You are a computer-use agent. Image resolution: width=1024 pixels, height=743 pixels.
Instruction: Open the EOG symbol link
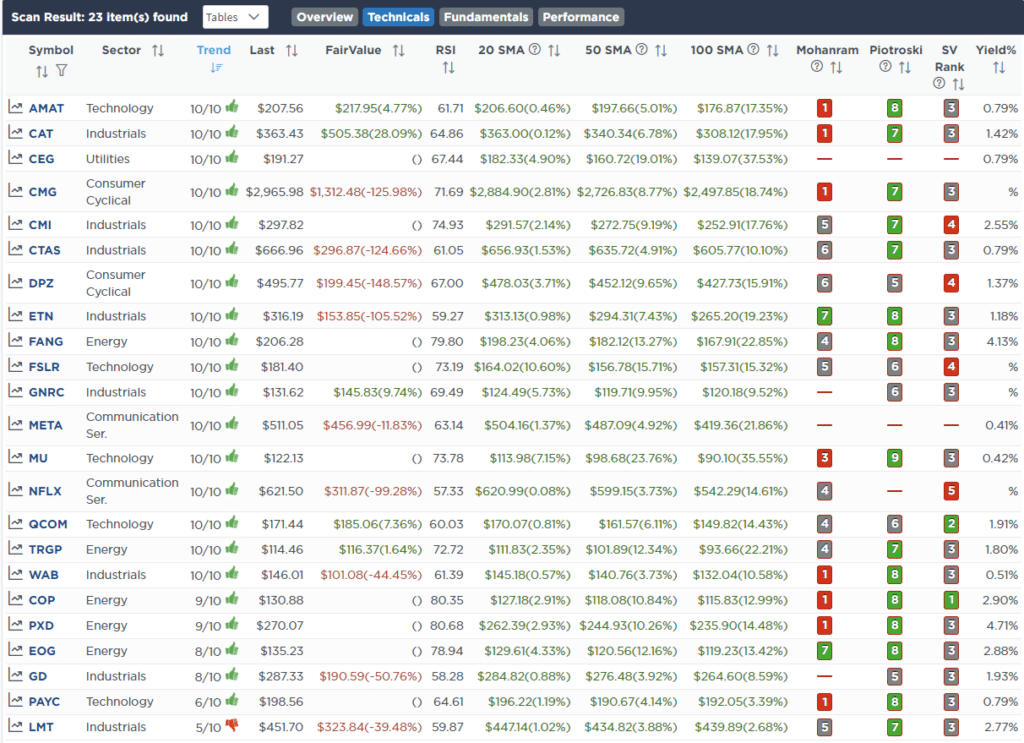(x=42, y=651)
